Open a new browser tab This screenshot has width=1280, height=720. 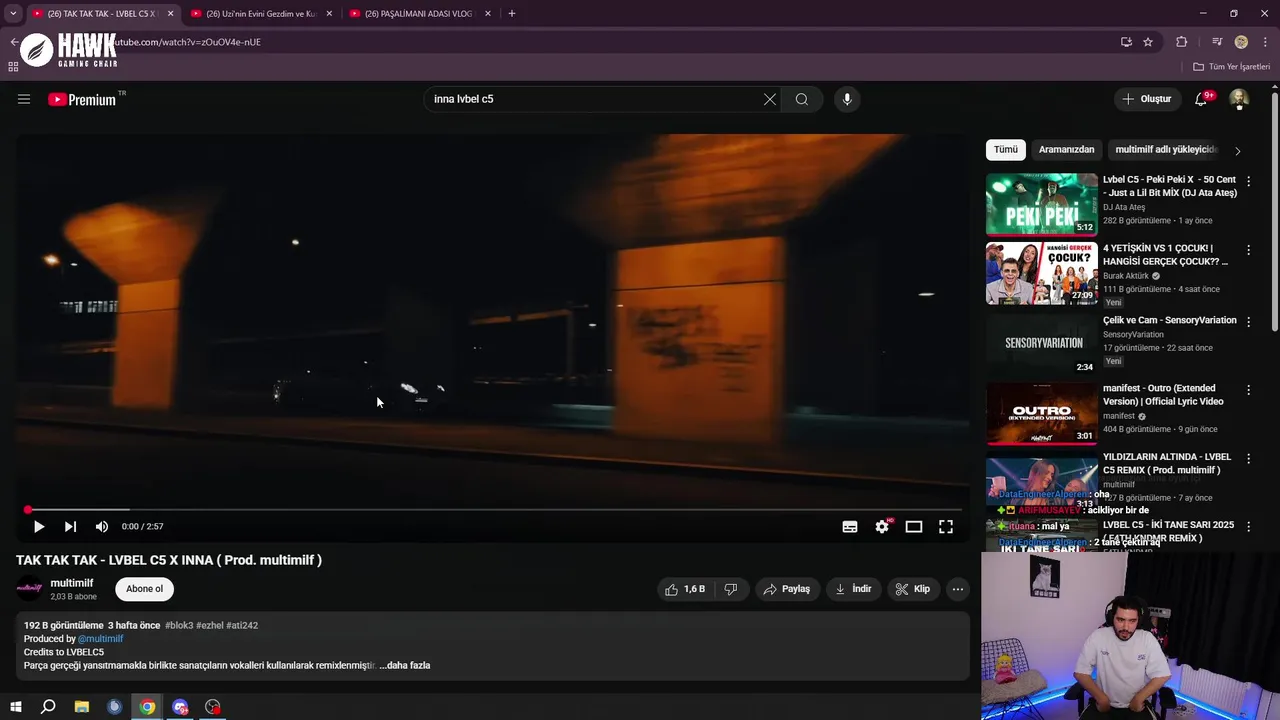click(x=512, y=14)
